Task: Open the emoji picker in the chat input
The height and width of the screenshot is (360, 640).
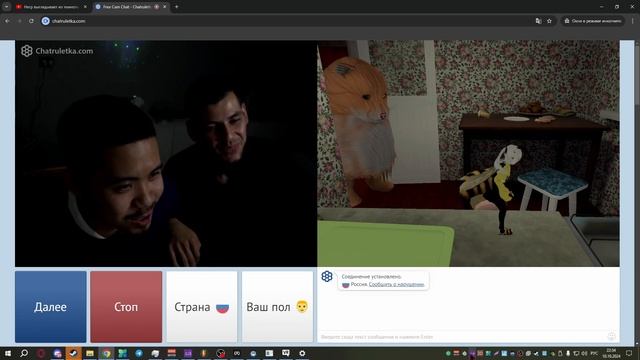Action: [x=611, y=336]
